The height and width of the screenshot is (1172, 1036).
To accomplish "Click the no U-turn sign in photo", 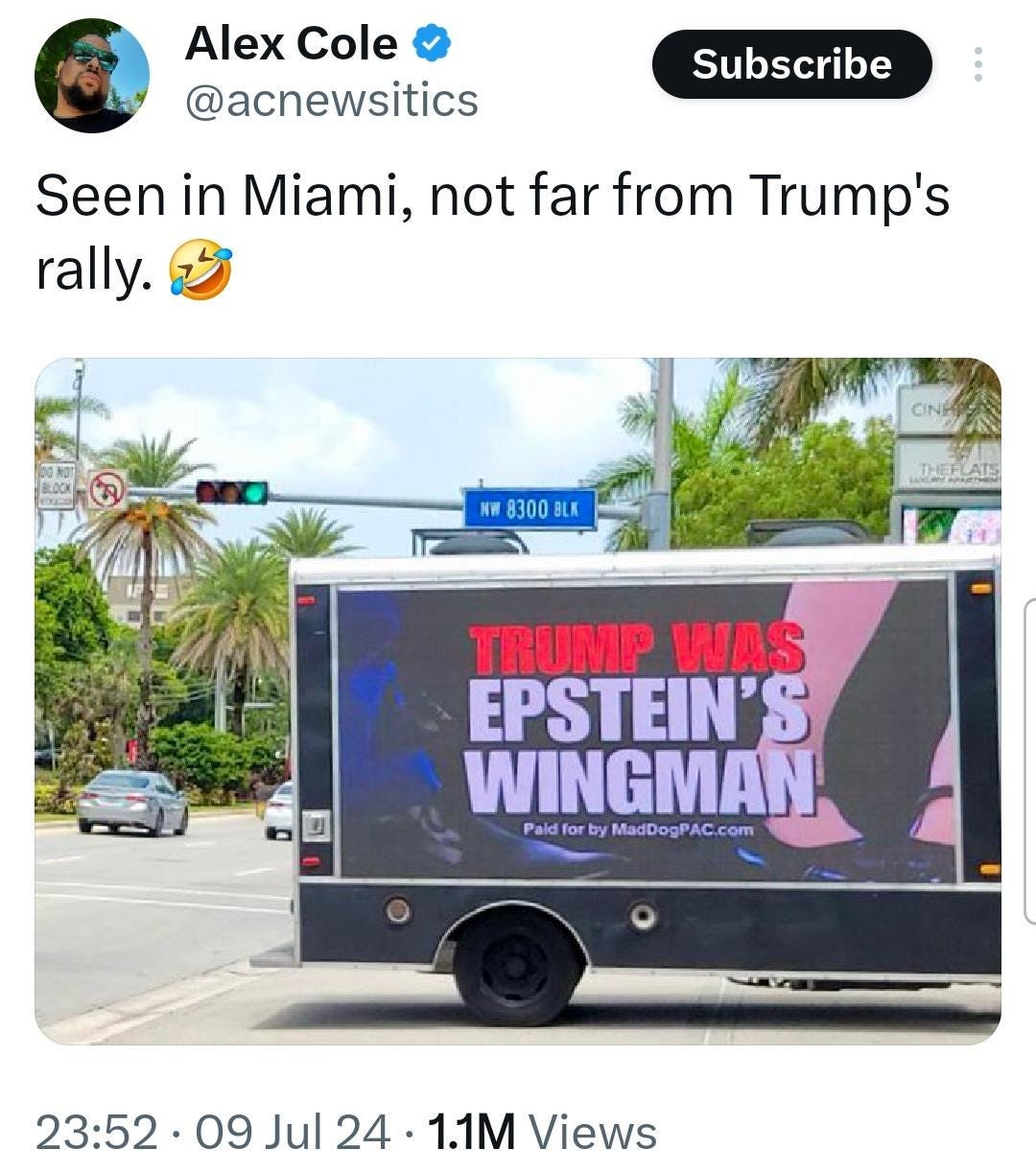I will pos(107,490).
